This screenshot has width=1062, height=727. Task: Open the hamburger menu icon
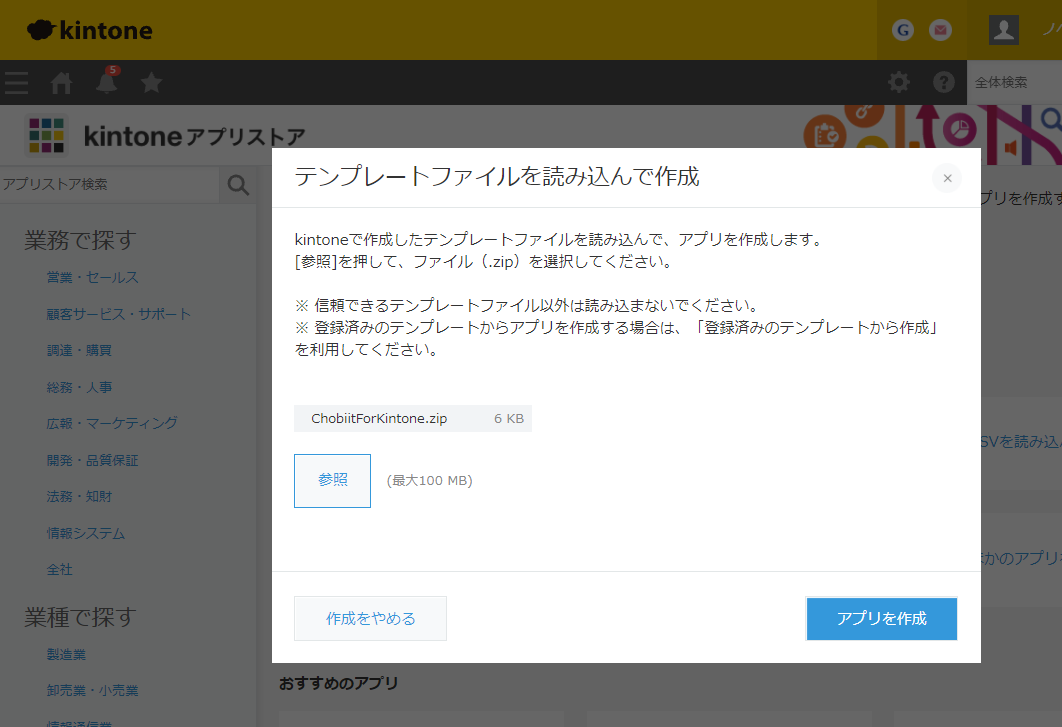pyautogui.click(x=17, y=83)
